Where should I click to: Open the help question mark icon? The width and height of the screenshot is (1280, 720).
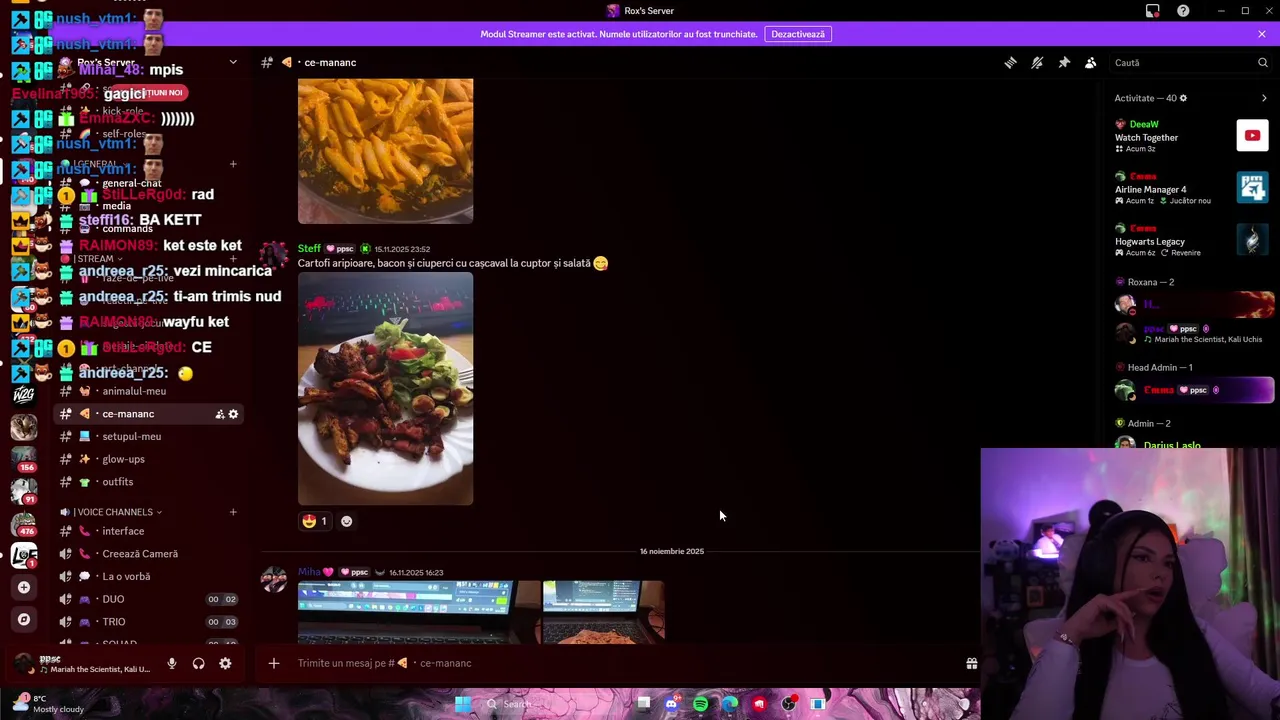click(1183, 11)
